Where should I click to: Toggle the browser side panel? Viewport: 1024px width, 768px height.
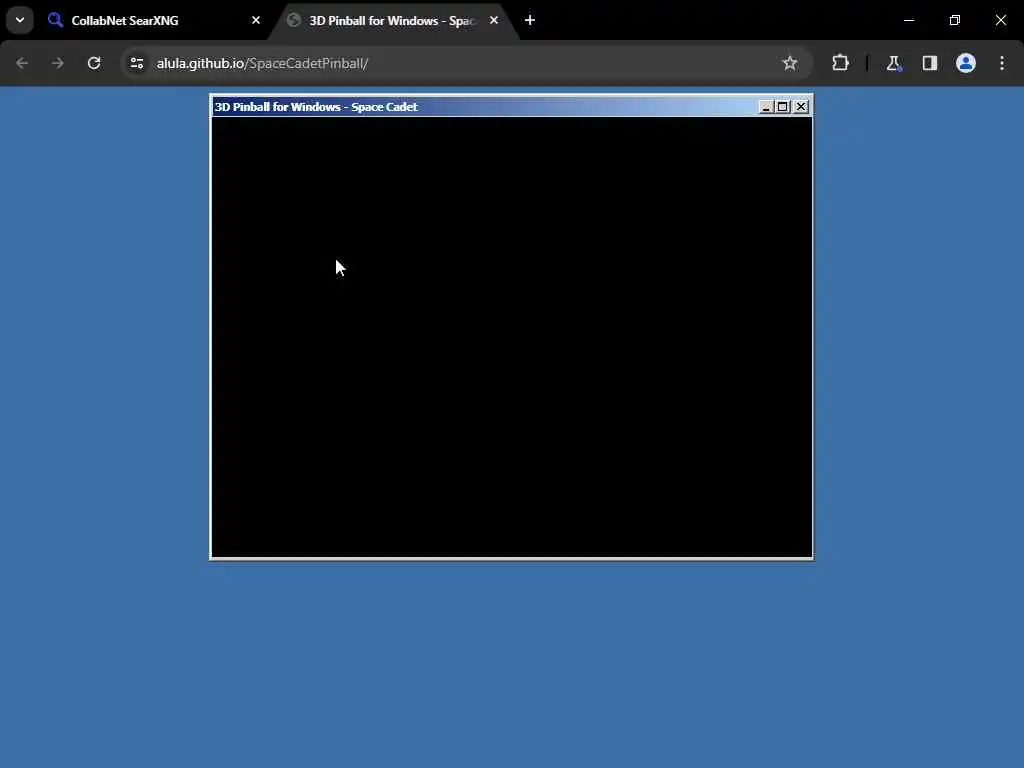[929, 63]
